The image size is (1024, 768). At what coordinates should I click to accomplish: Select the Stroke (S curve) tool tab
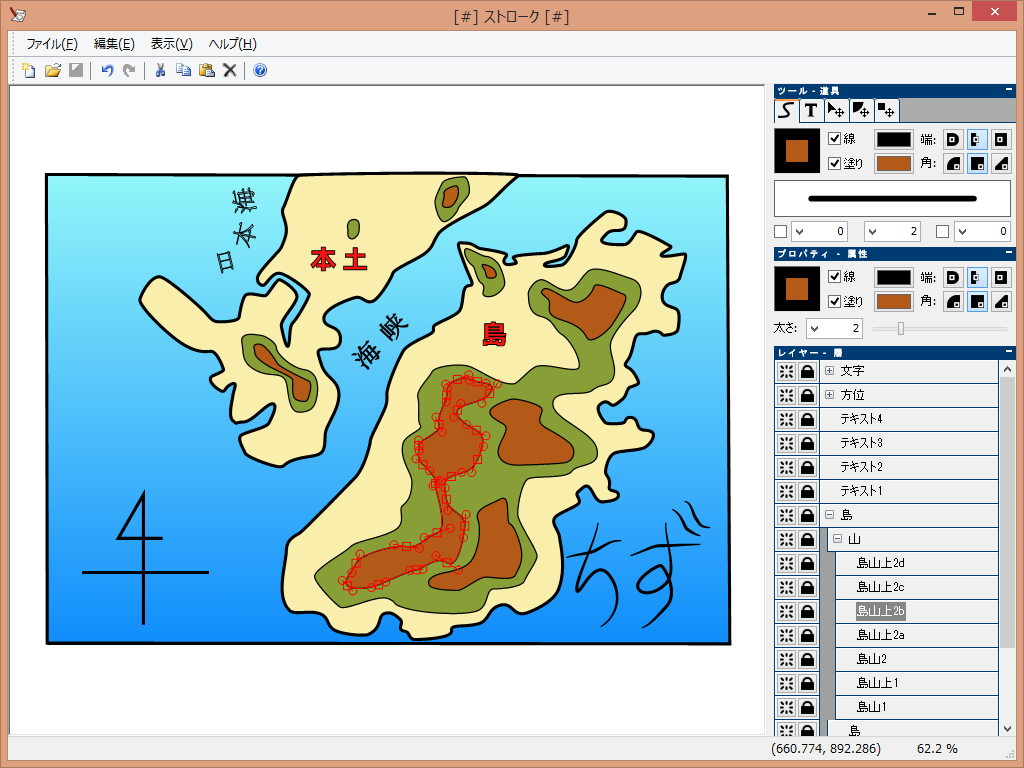[786, 110]
